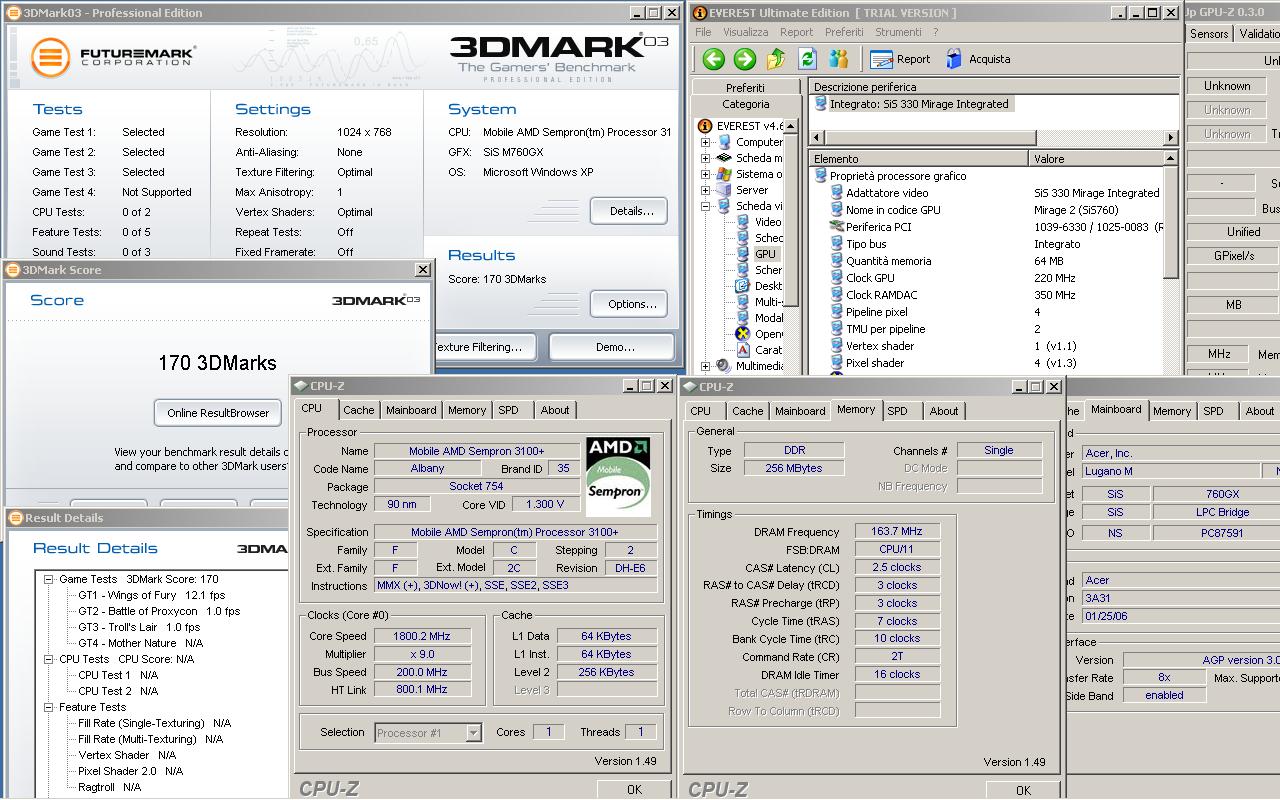Collapse the Feature Tests node in Result Details
This screenshot has height=800, width=1280.
[x=48, y=707]
